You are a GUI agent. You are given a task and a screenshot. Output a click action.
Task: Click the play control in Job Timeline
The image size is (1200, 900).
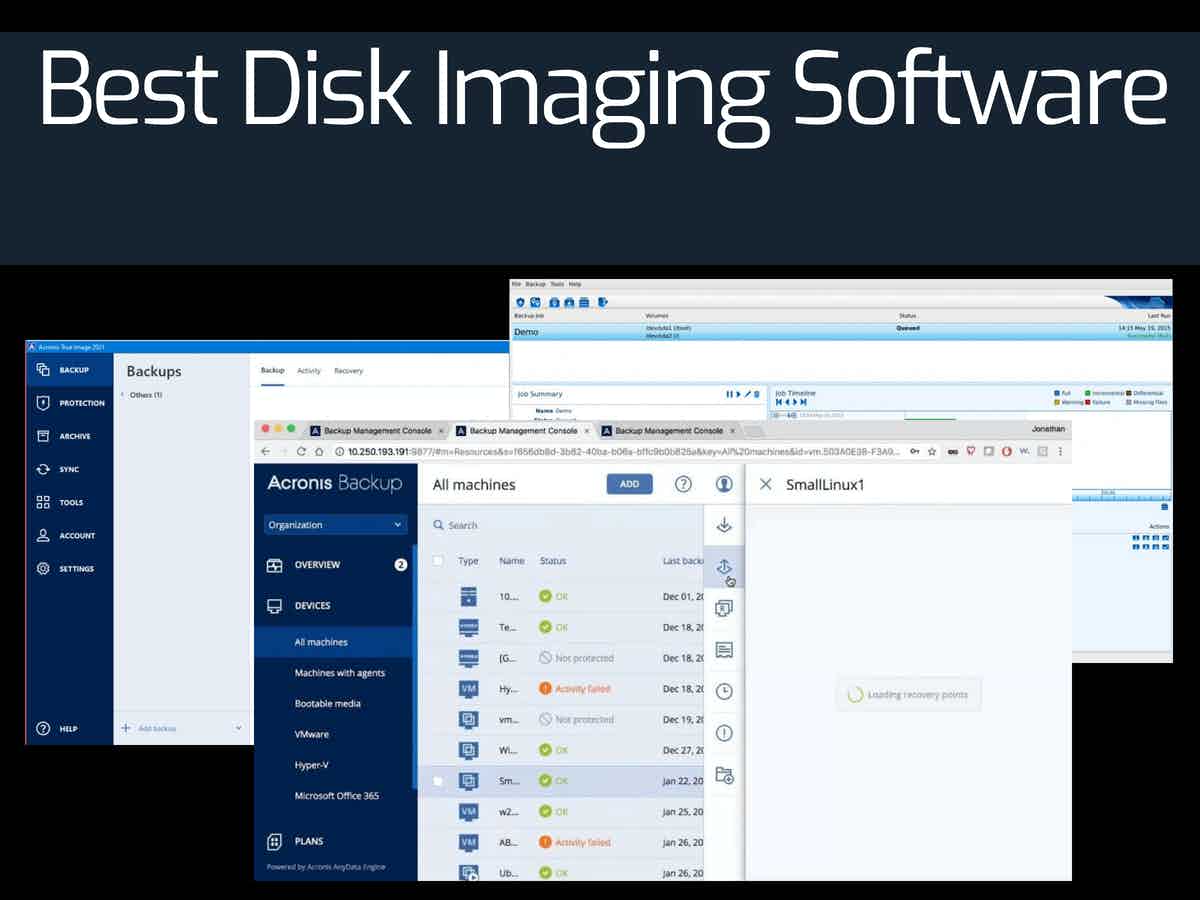(795, 401)
